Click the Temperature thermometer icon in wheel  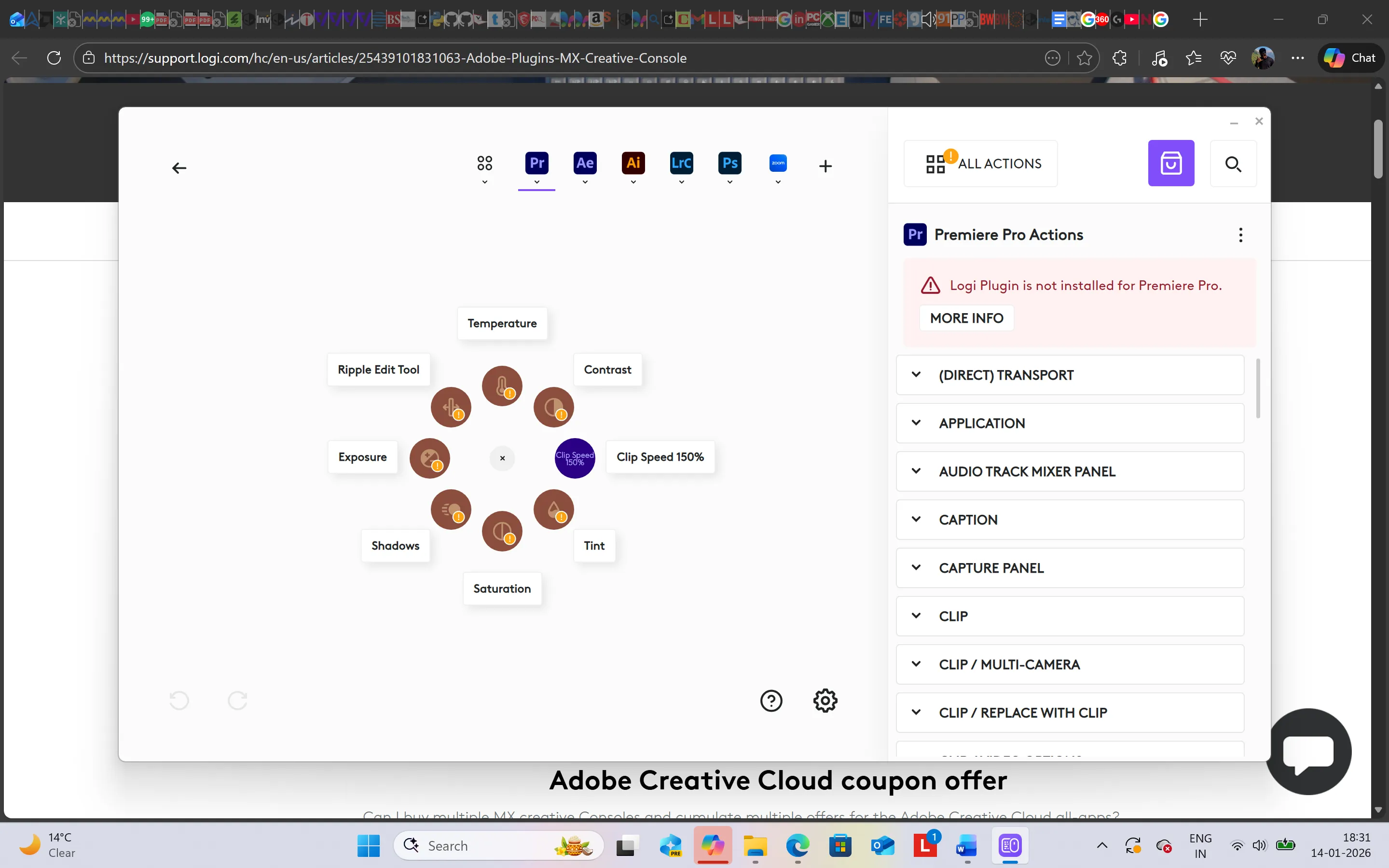pyautogui.click(x=502, y=385)
